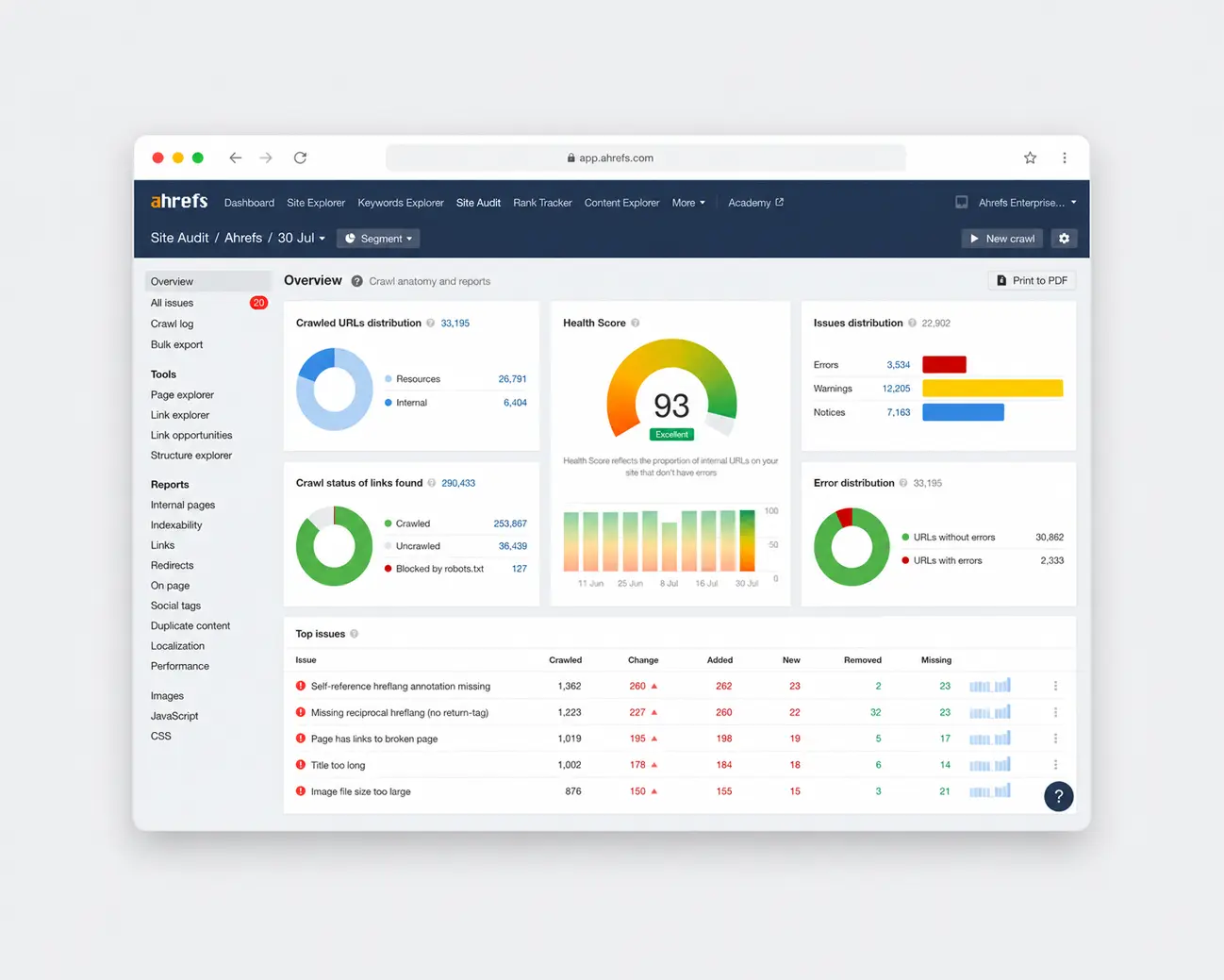Click the yellow Warnings bar
This screenshot has height=980, width=1224.
tap(993, 388)
